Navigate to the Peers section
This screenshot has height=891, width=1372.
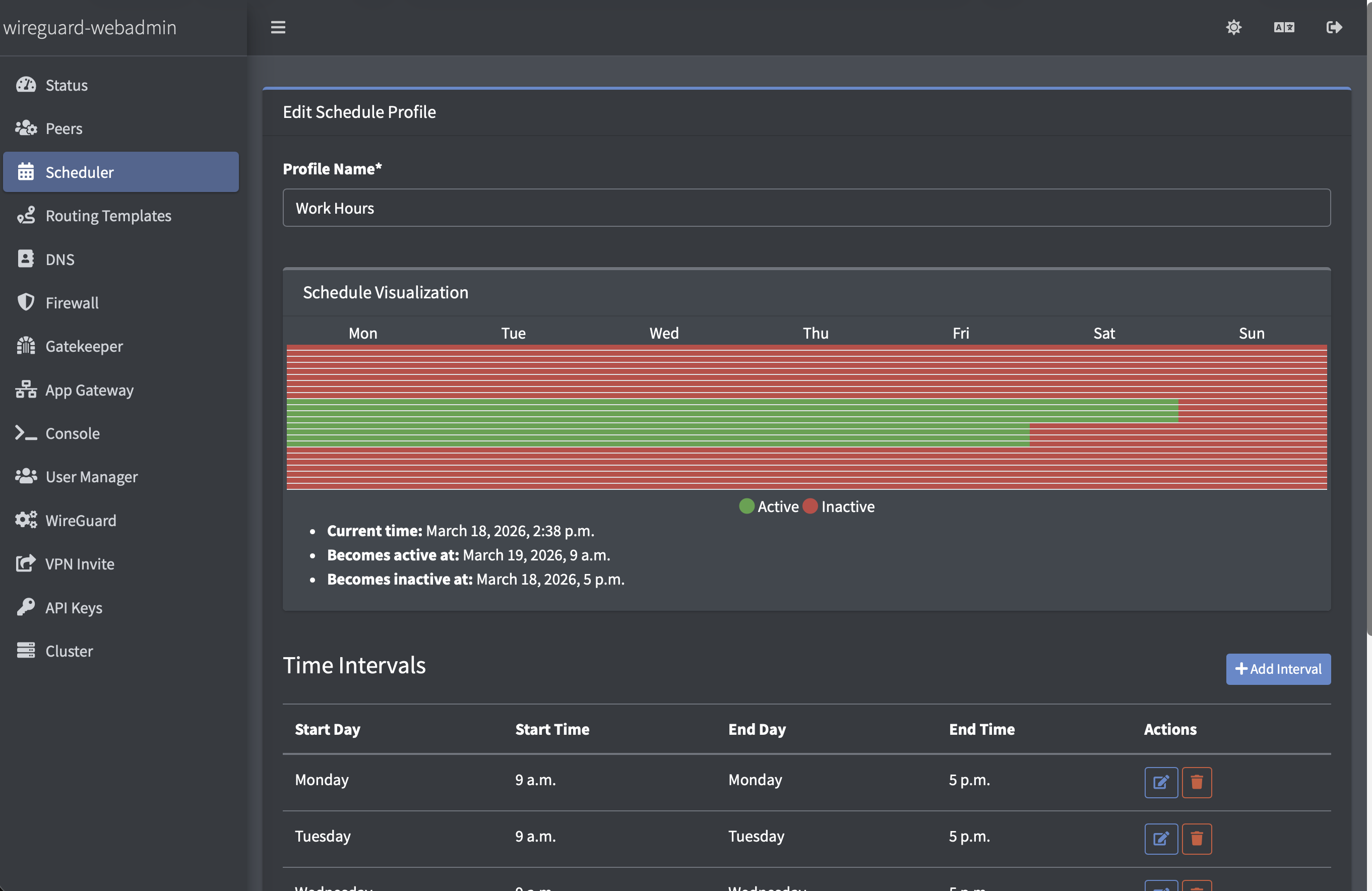pyautogui.click(x=64, y=128)
